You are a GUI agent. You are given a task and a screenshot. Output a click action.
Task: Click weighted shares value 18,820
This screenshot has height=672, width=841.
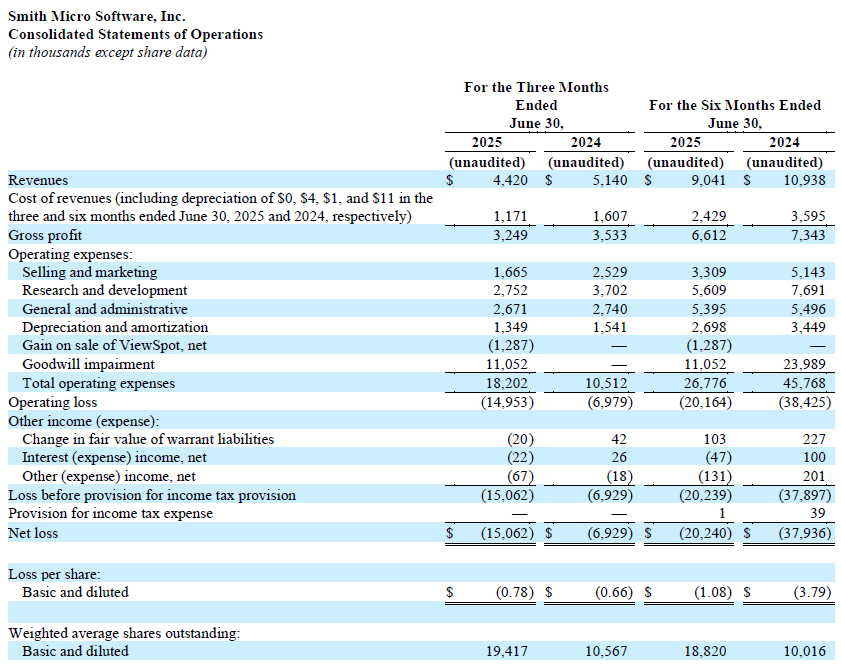(705, 652)
